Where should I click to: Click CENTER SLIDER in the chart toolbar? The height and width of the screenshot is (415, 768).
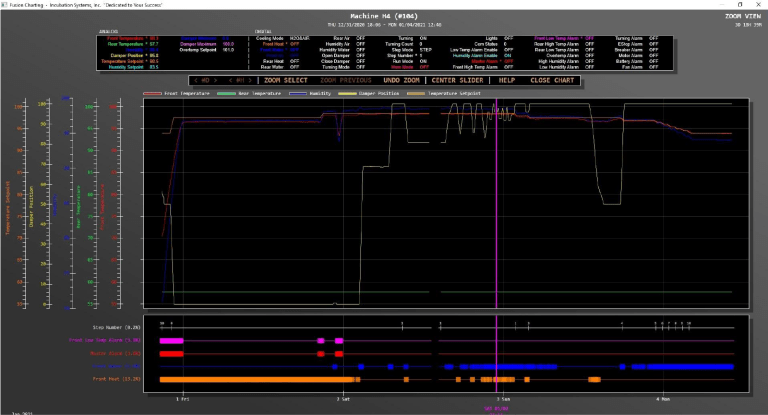coord(456,80)
